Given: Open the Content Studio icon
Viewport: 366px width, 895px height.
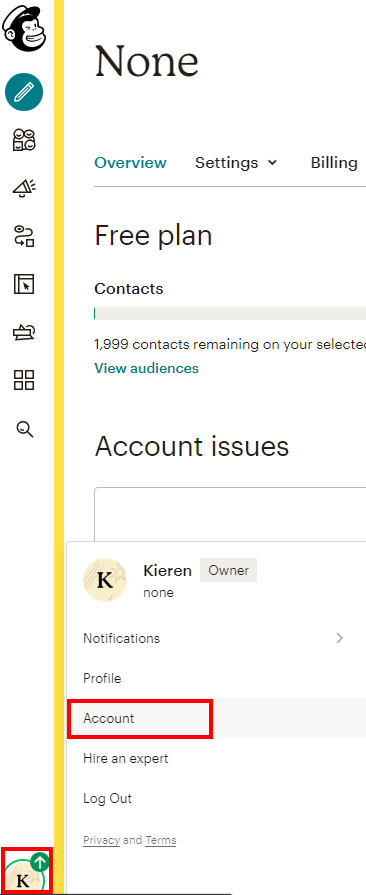Looking at the screenshot, I should coord(24,332).
